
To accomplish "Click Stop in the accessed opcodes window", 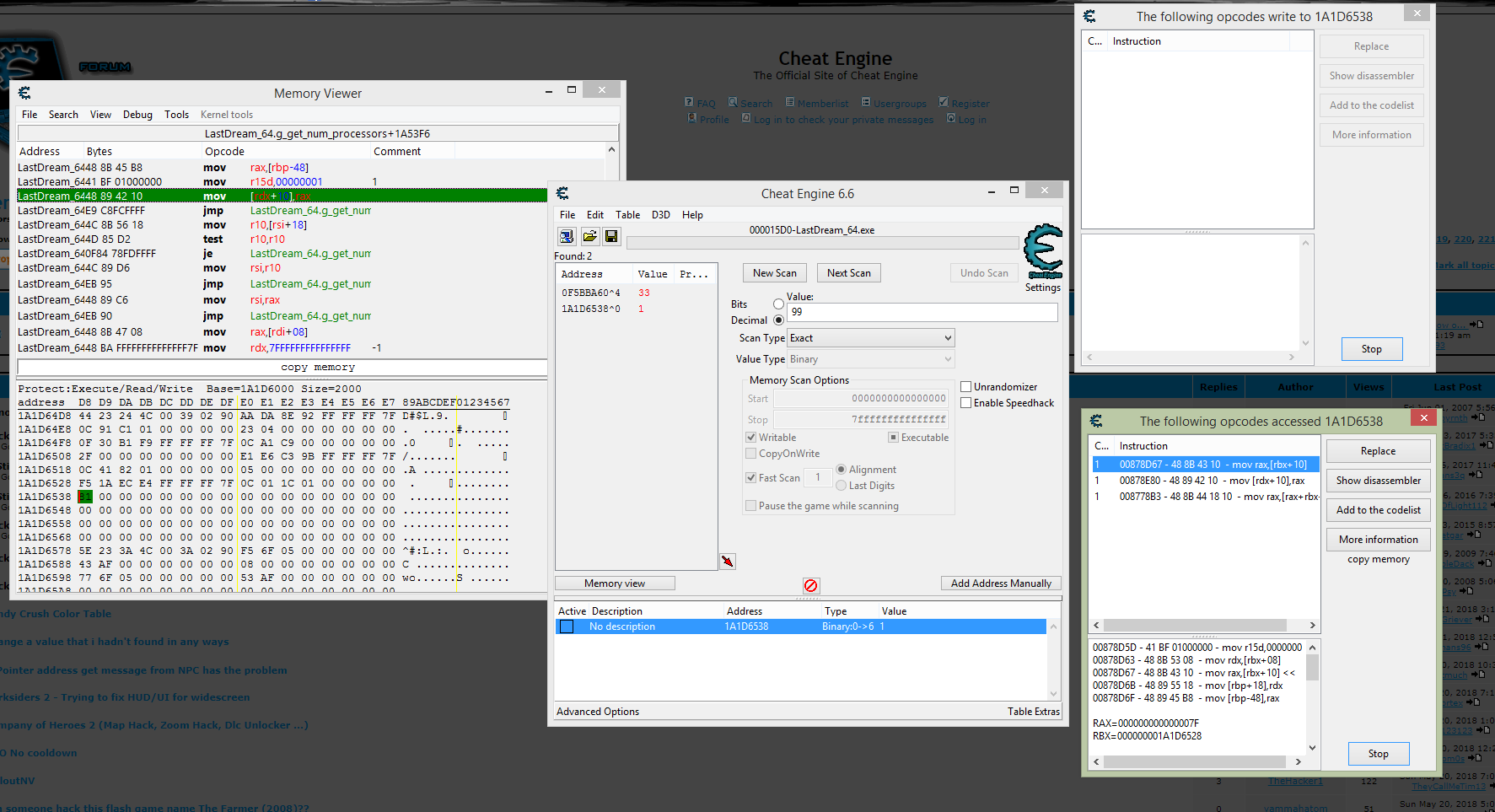I will click(x=1379, y=754).
